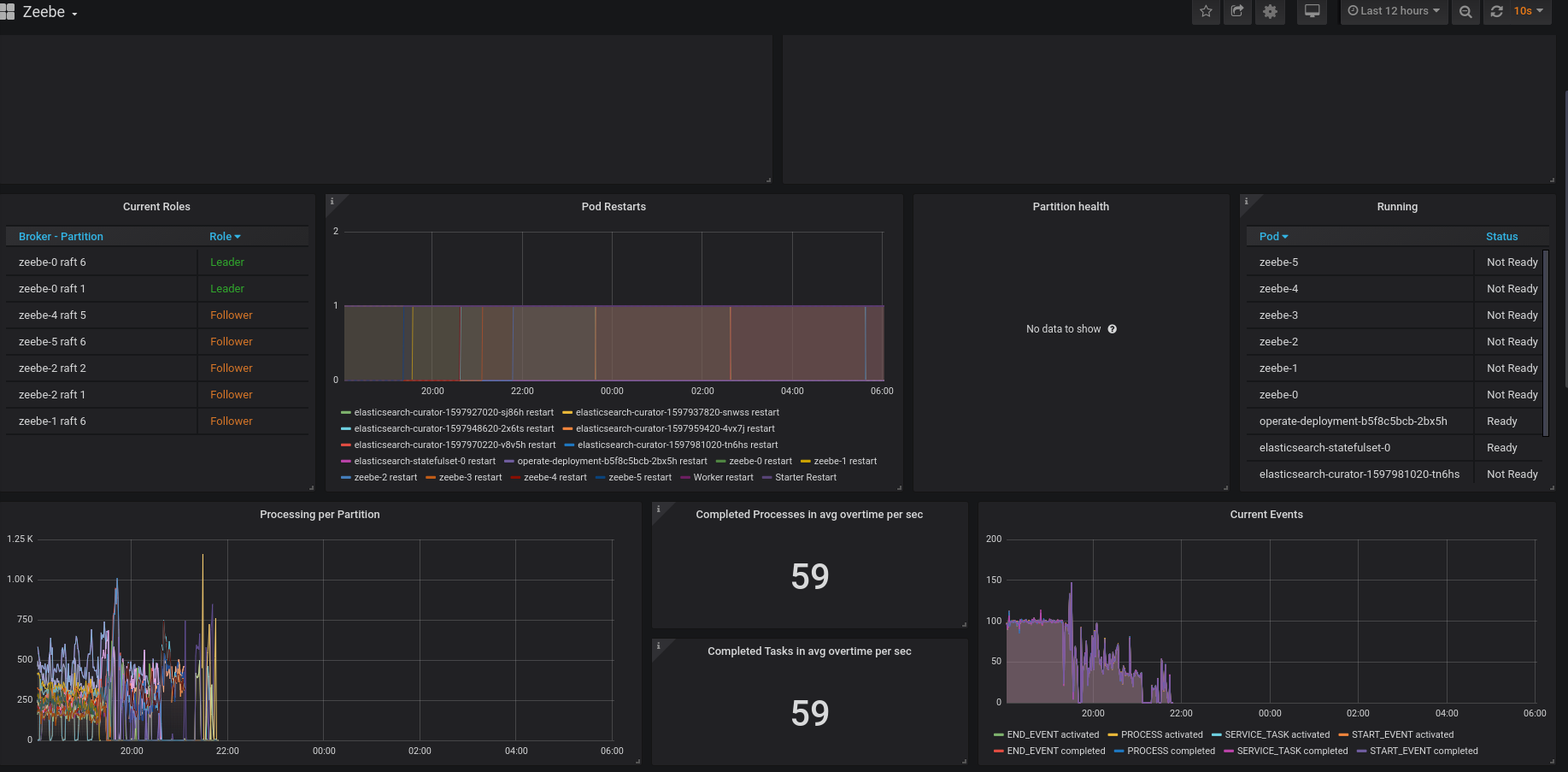Sort Current Roles table by Role column
1568x772 pixels.
(225, 237)
